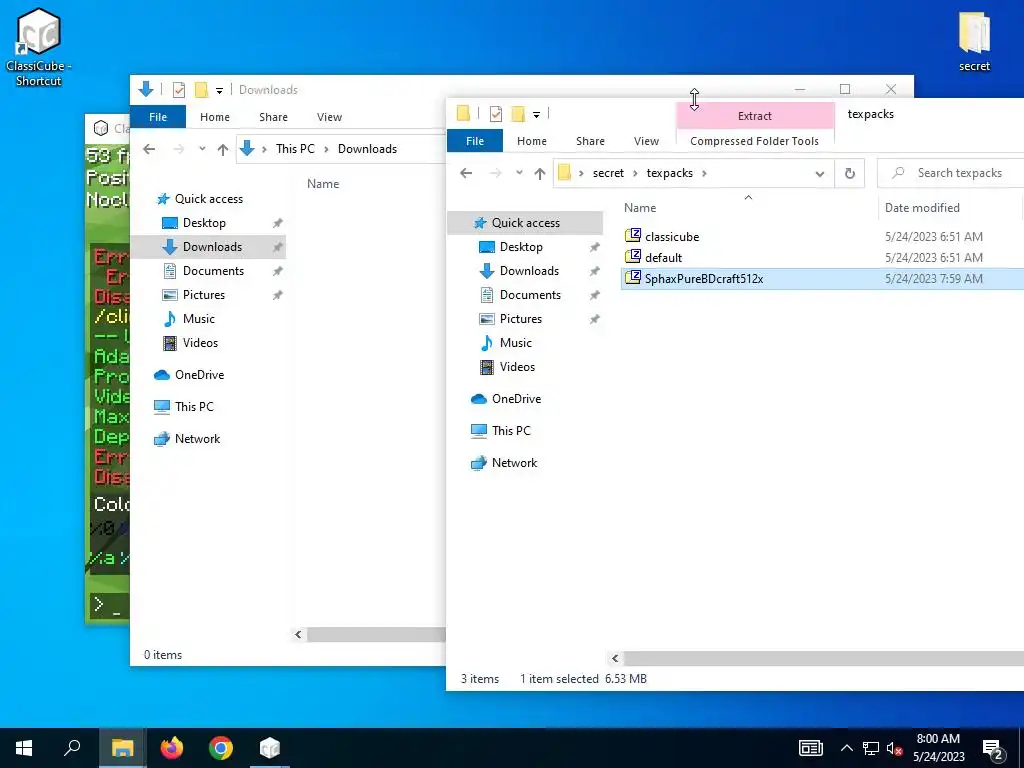The image size is (1024, 768).
Task: Click the Properties icon in Downloads window title bar
Action: [179, 89]
